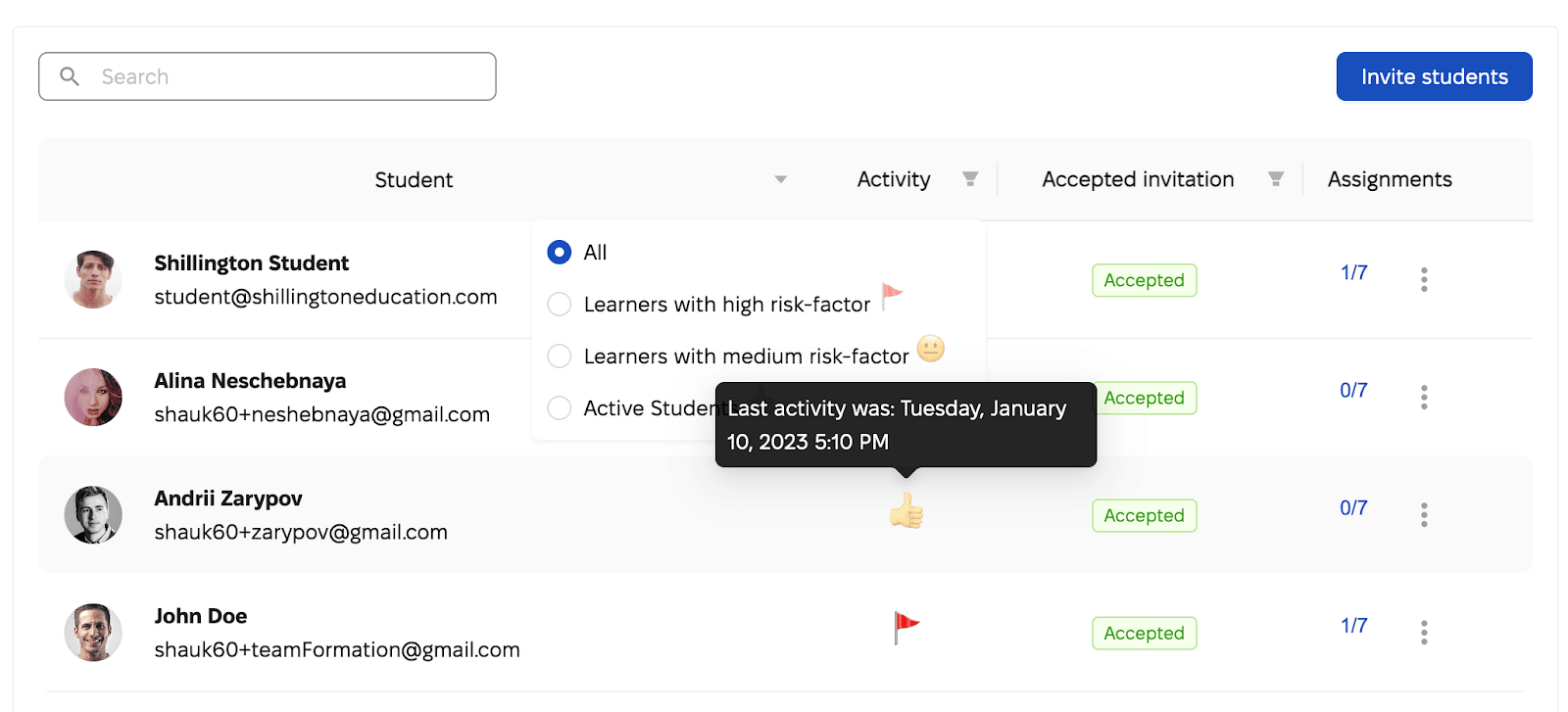
Task: Open the actions kebab menu for Shillington Student
Action: (1423, 280)
